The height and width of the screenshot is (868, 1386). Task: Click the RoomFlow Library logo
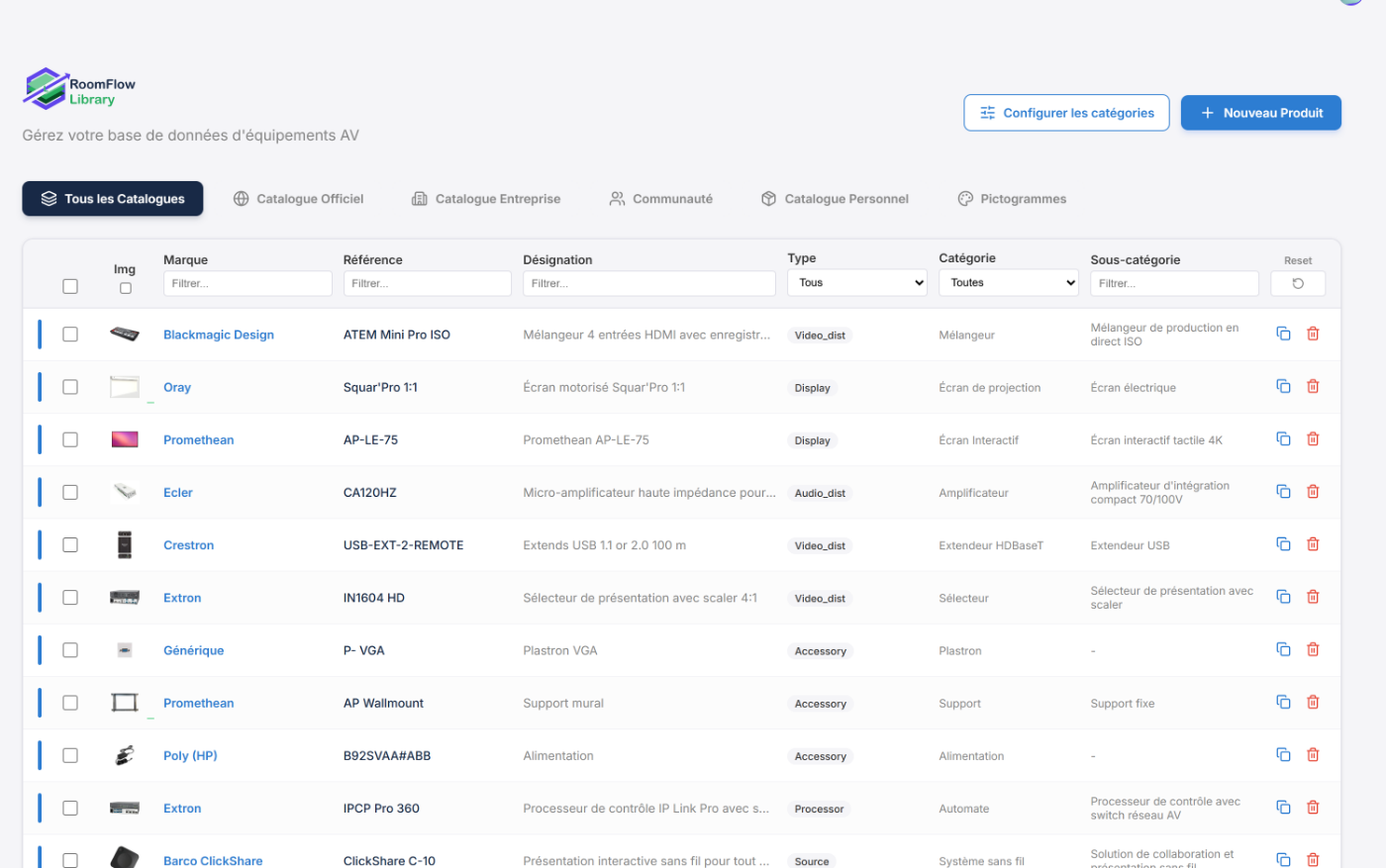point(79,89)
